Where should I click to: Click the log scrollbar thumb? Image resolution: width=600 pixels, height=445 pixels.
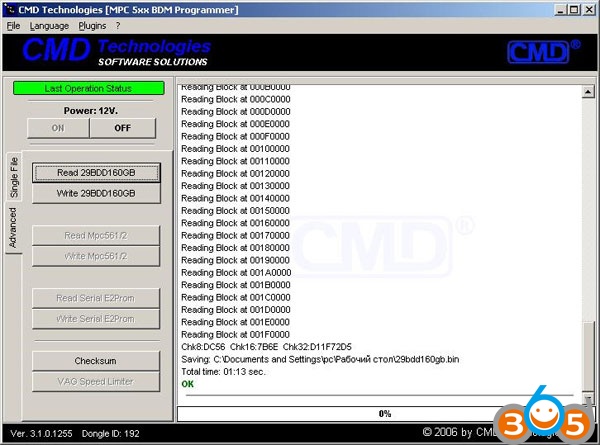tap(589, 356)
